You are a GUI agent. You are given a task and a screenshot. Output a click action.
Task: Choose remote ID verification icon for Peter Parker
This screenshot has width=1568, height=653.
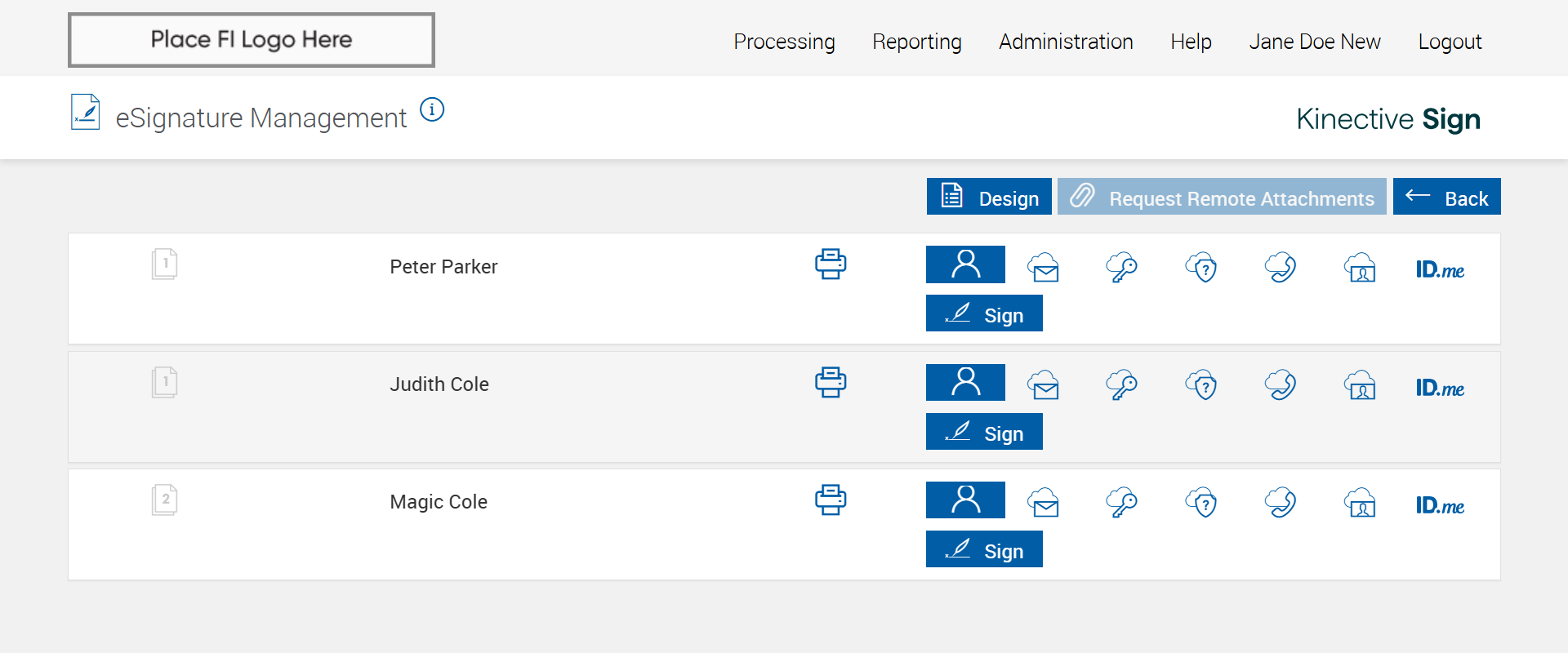click(x=1360, y=268)
